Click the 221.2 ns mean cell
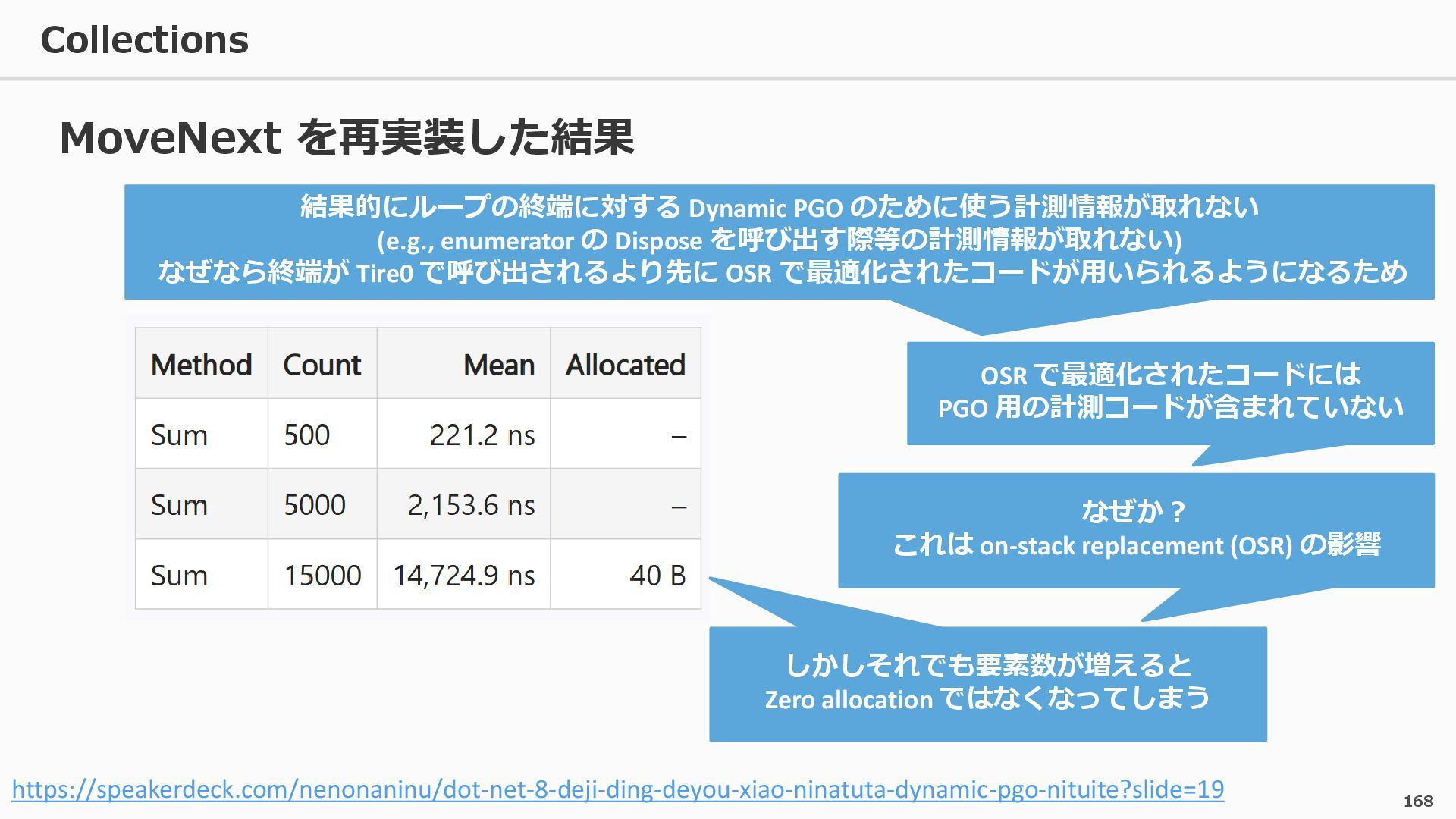Viewport: 1456px width, 819px height. [482, 435]
